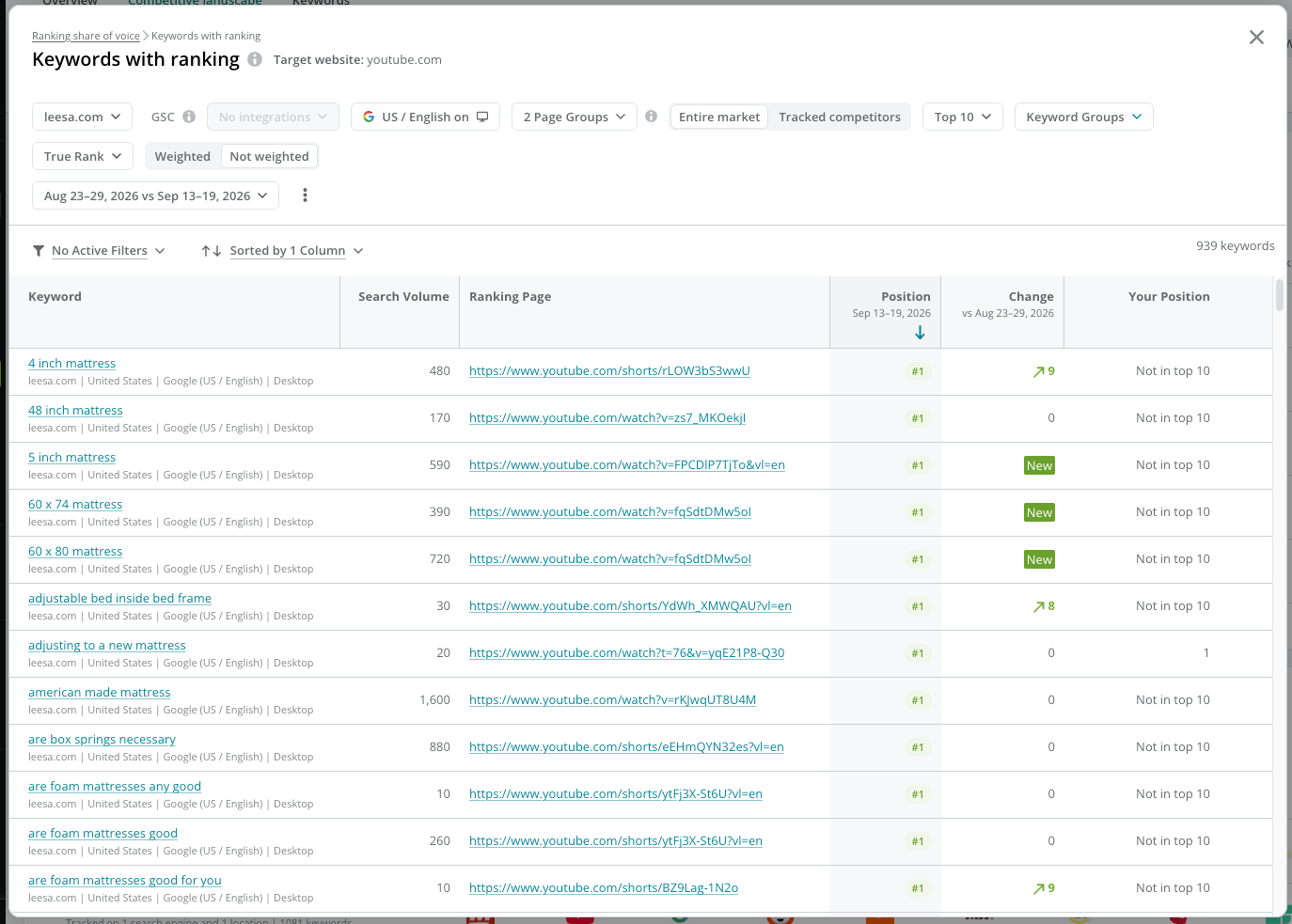1292x924 pixels.
Task: Expand No Active Filters menu
Action: [x=99, y=251]
